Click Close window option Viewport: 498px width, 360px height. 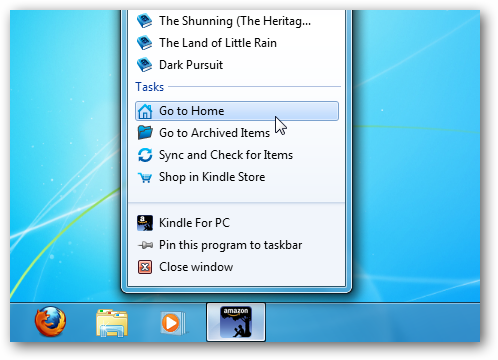237,267
